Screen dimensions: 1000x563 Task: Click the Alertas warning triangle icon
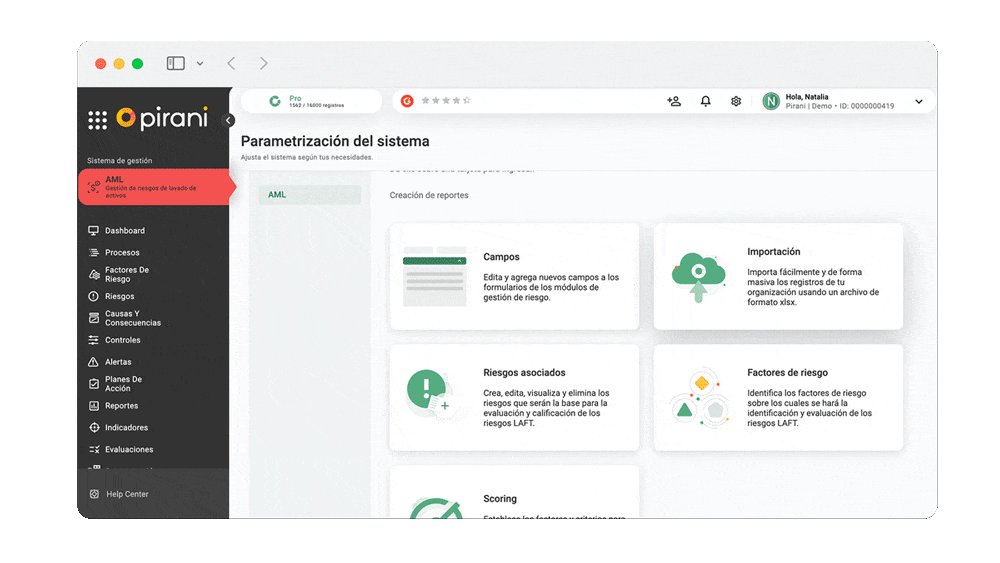pyautogui.click(x=94, y=362)
